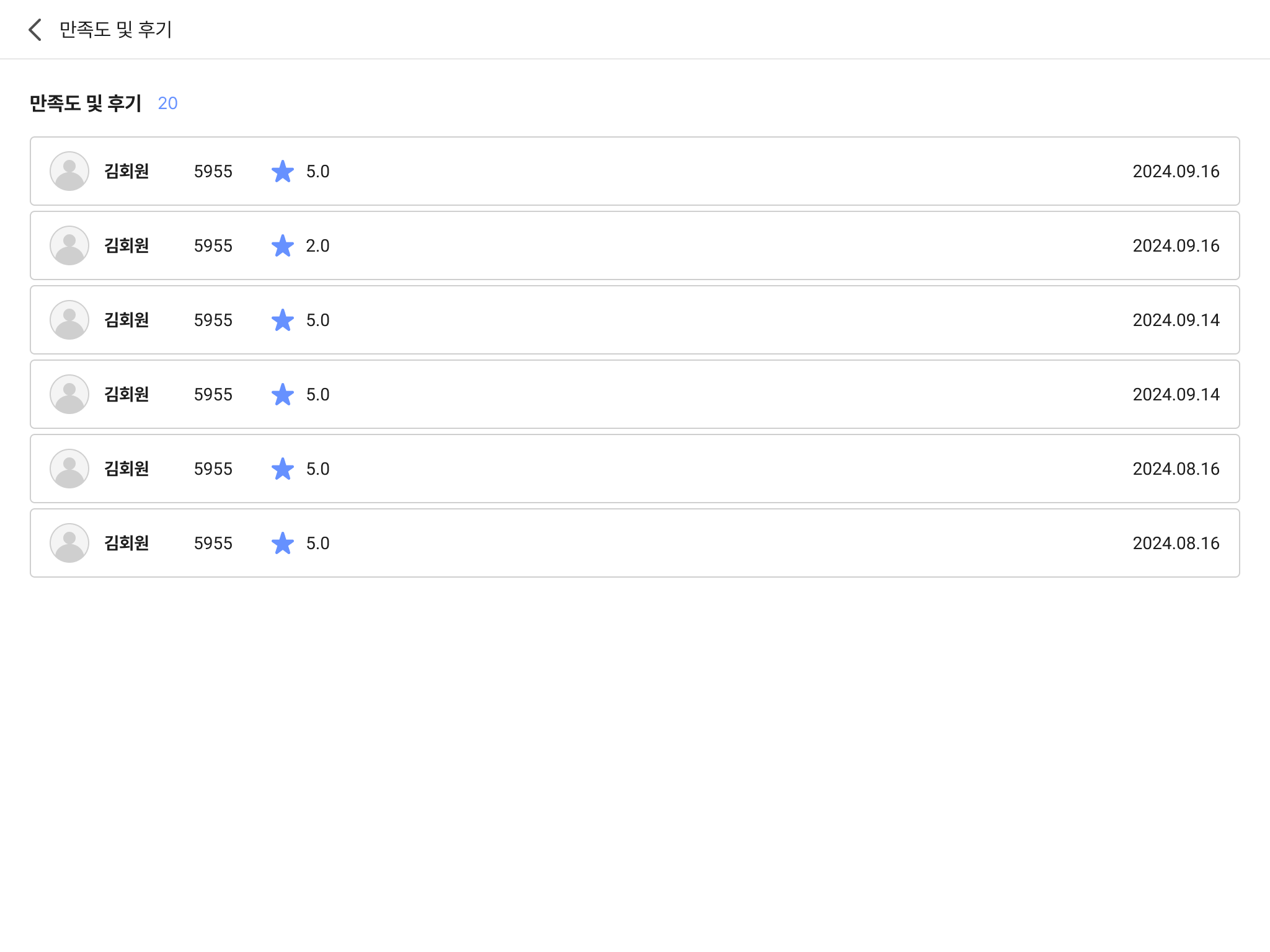Go back using the left chevron arrow

(35, 29)
